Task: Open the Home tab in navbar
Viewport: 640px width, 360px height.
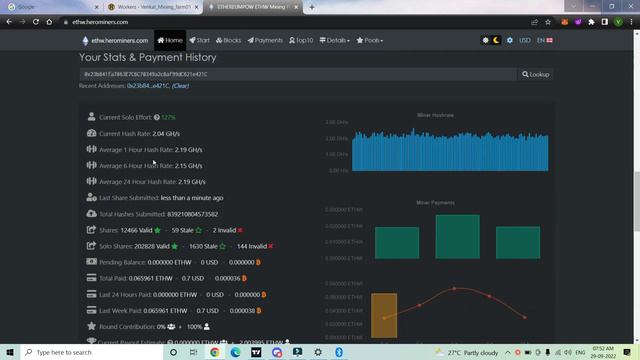Action: 170,40
